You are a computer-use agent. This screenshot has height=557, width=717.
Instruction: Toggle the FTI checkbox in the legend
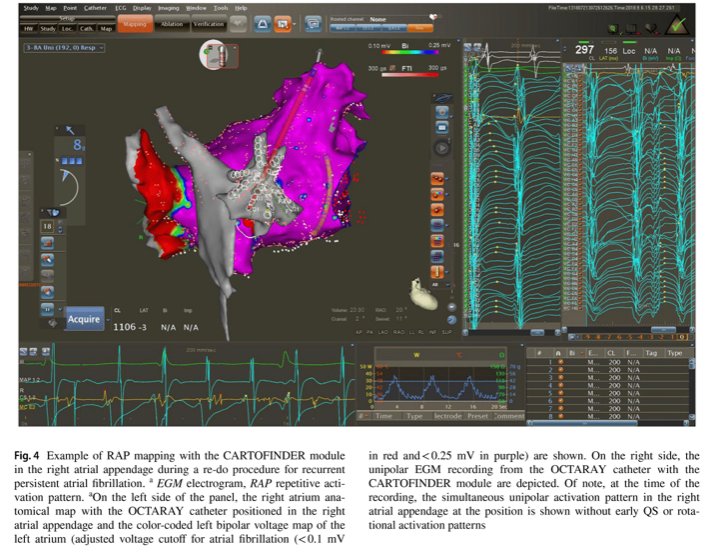(393, 68)
